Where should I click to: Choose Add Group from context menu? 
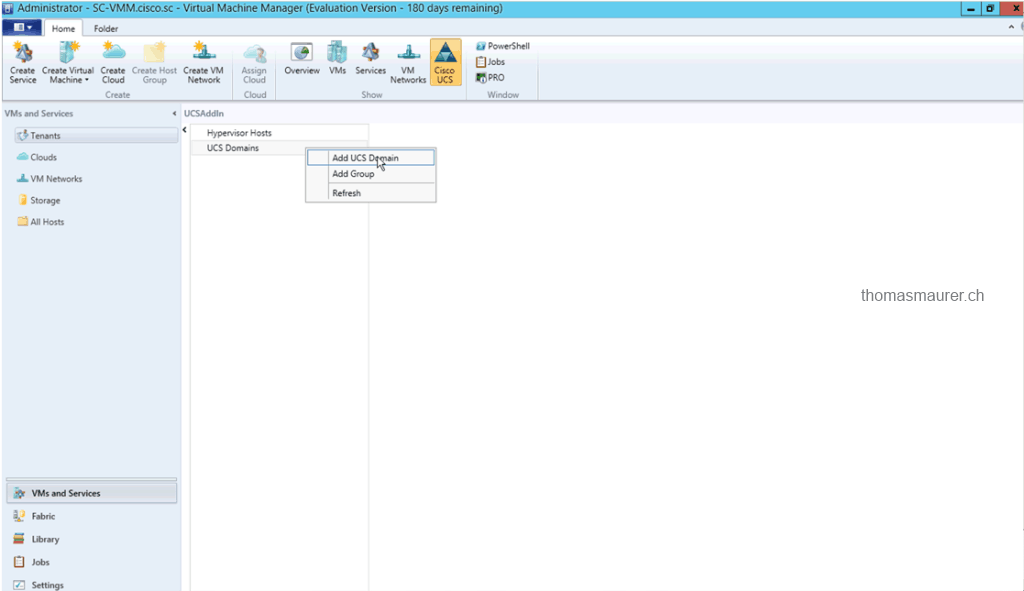pos(371,174)
